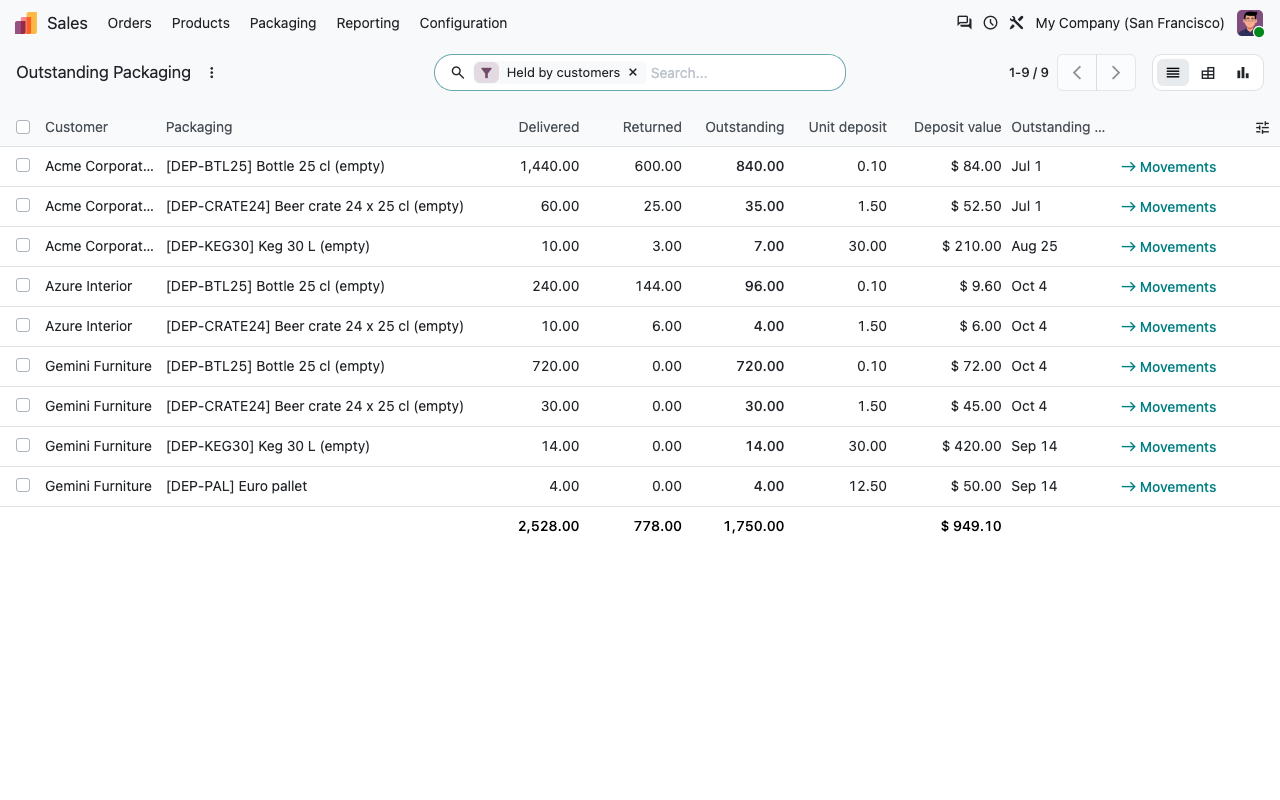Sort by the Deposit value column header
This screenshot has width=1280, height=800.
(957, 127)
